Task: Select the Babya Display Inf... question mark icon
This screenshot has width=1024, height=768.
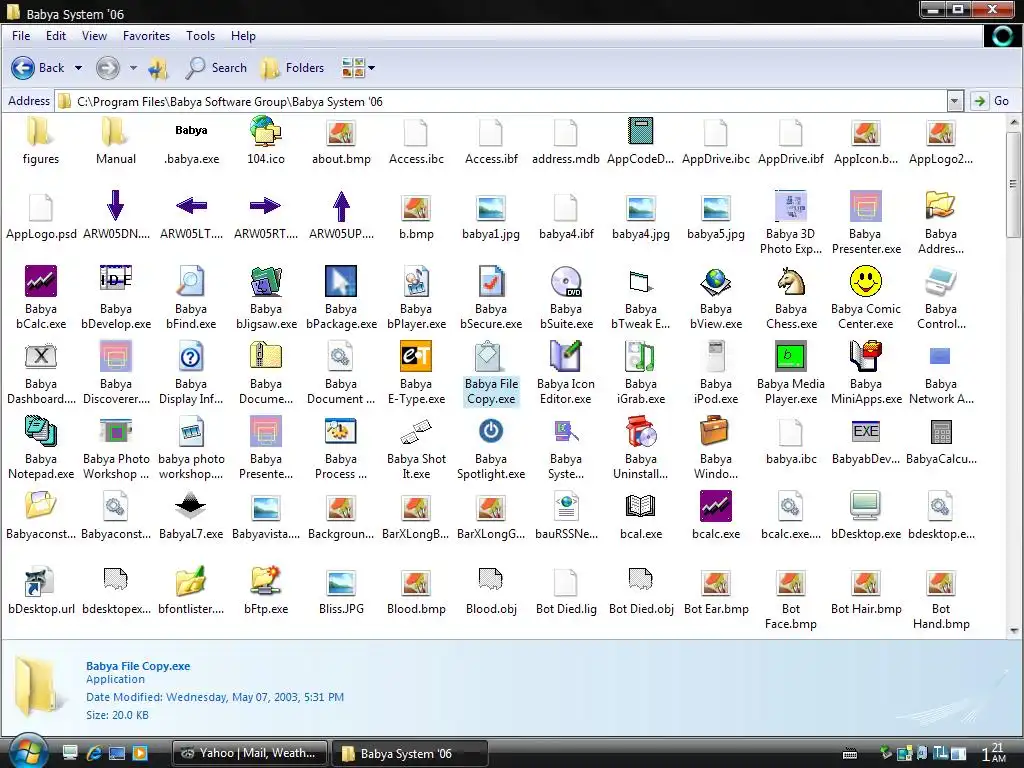Action: tap(191, 356)
